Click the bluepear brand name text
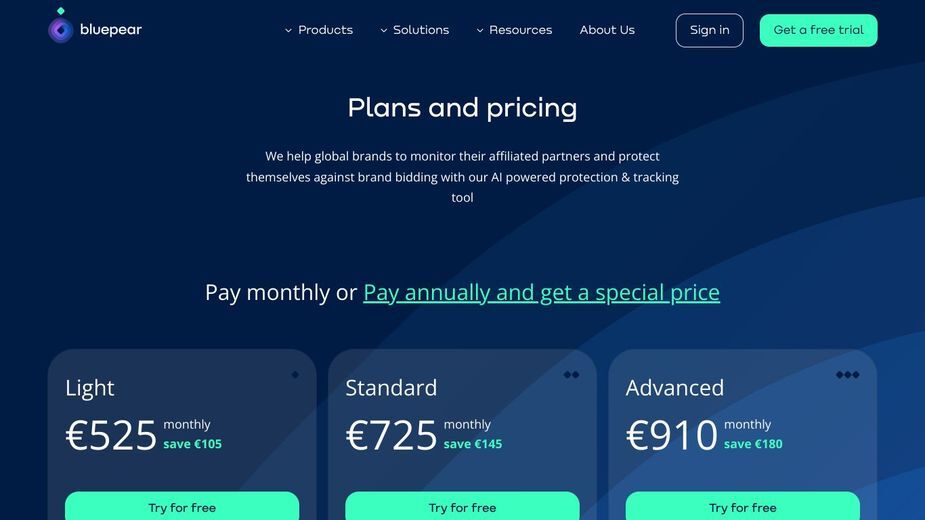The image size is (925, 520). tap(111, 30)
